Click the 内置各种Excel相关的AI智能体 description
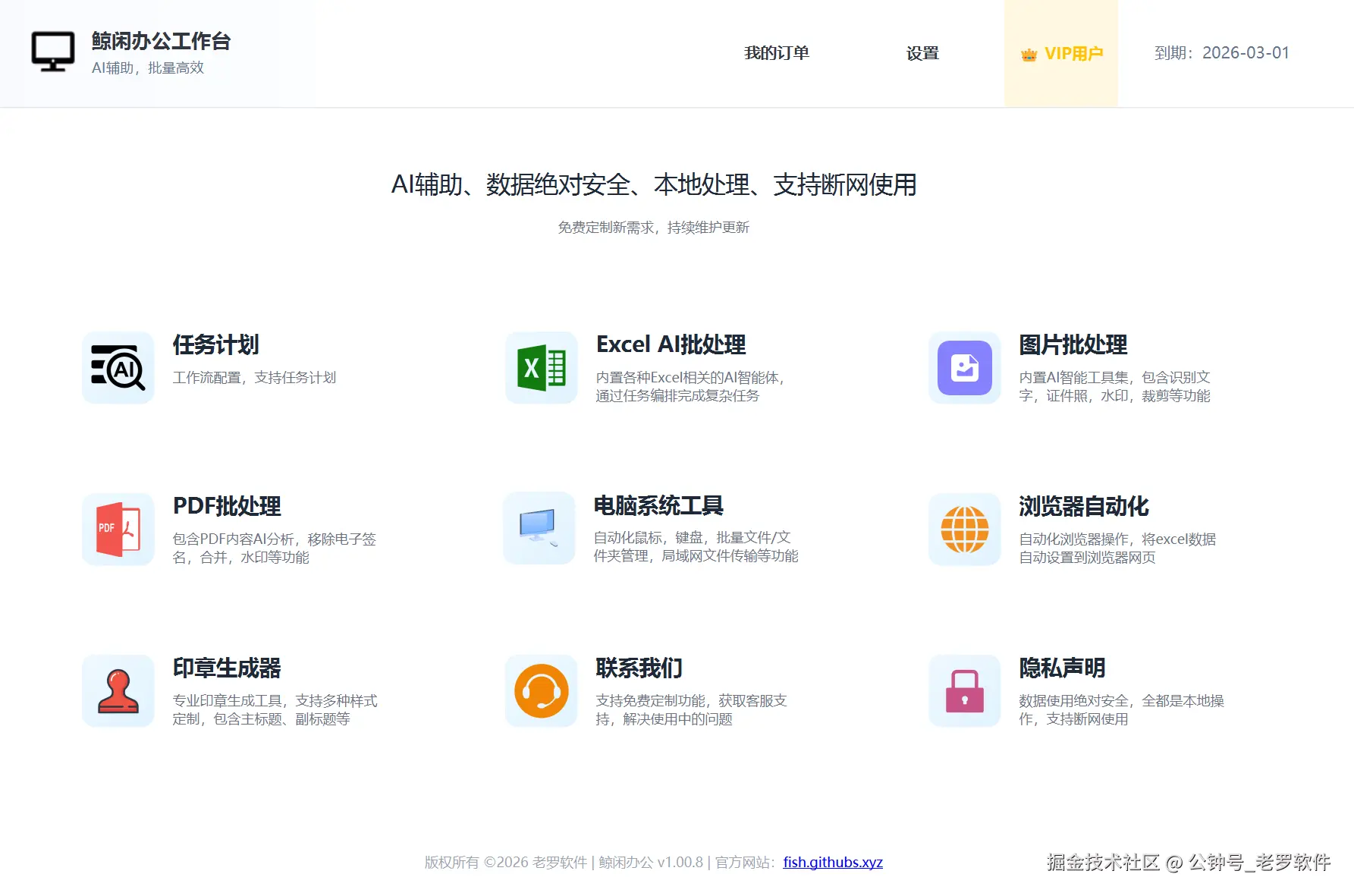The width and height of the screenshot is (1354, 896). pyautogui.click(x=690, y=387)
